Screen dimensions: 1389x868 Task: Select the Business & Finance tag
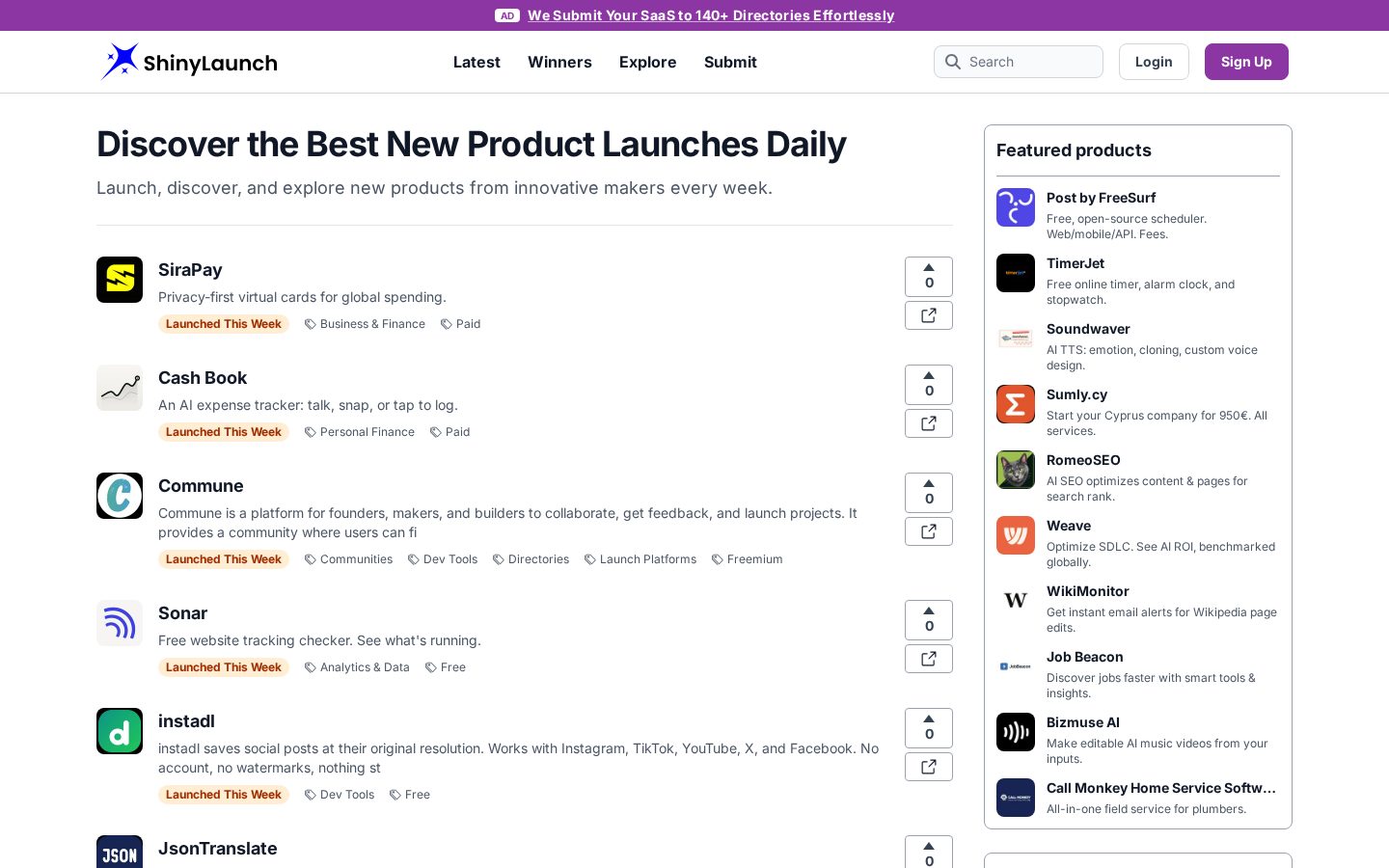point(365,324)
